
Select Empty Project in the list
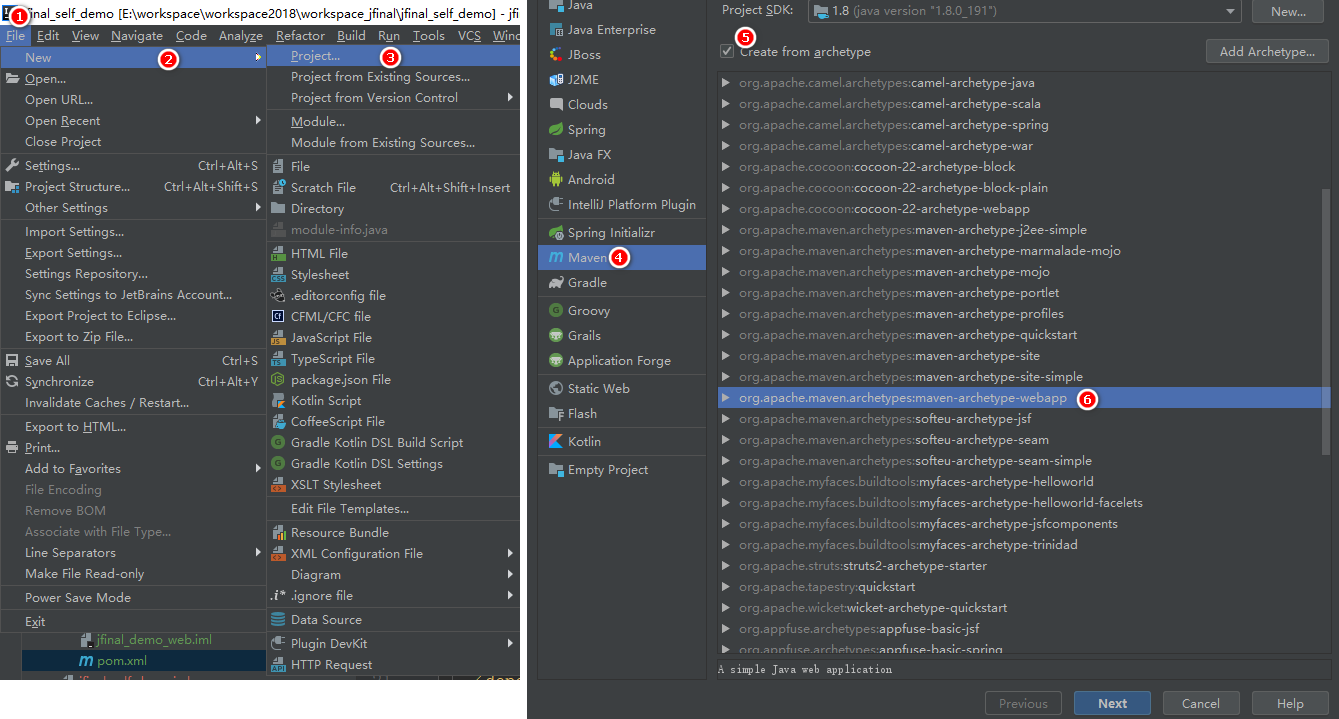621,469
